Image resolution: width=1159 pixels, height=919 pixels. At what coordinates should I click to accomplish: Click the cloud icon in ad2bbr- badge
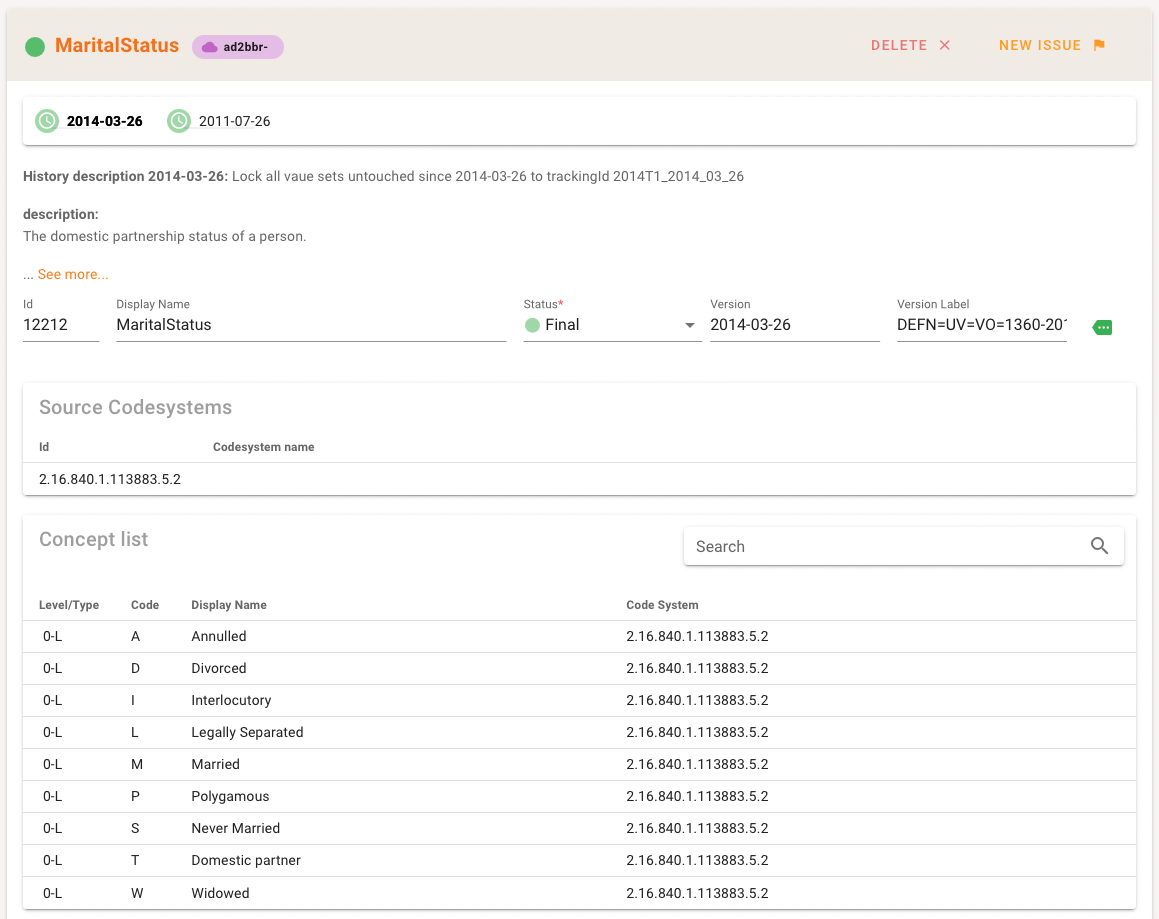coord(209,47)
